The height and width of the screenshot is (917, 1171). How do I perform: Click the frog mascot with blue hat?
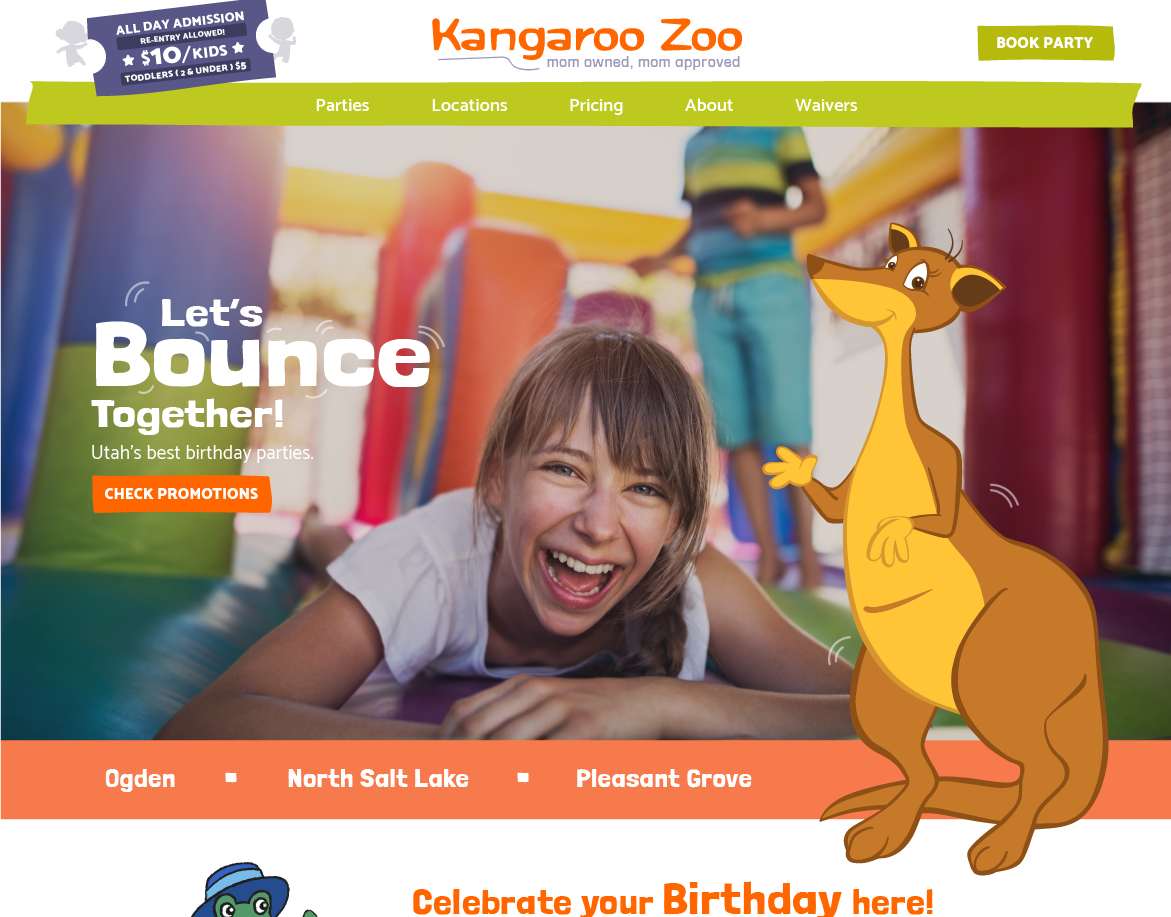pyautogui.click(x=246, y=890)
